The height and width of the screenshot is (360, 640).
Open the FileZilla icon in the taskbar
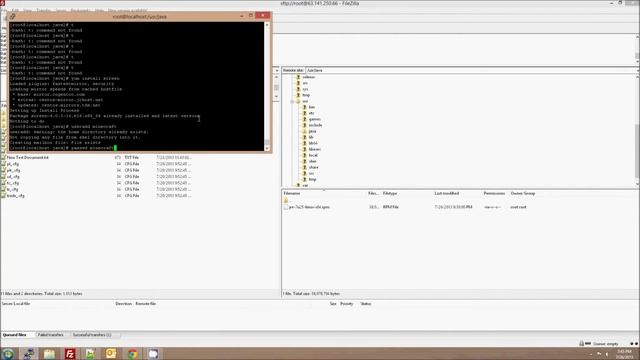coord(70,353)
